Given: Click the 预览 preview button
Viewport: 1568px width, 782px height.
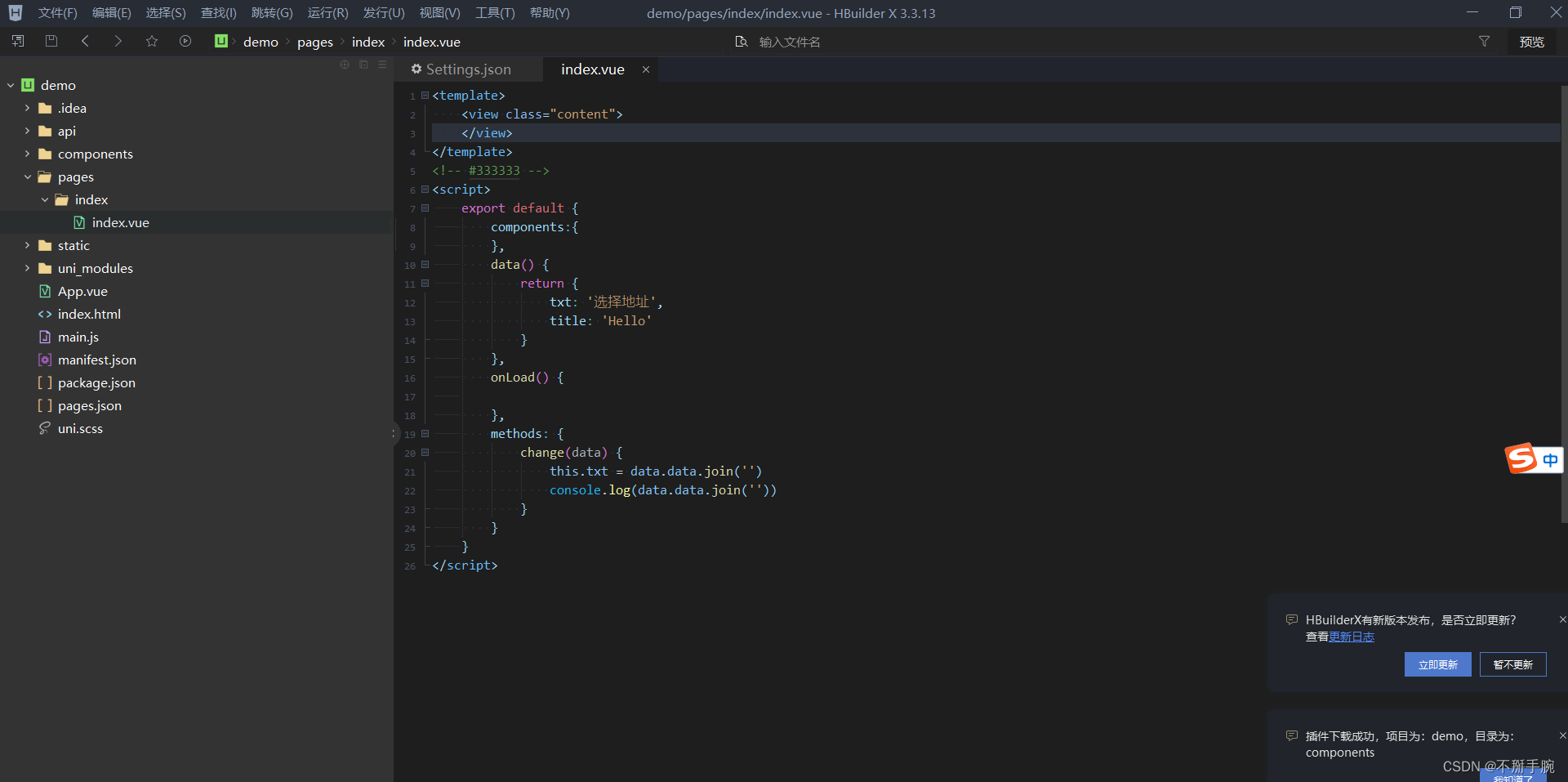Looking at the screenshot, I should [x=1531, y=42].
